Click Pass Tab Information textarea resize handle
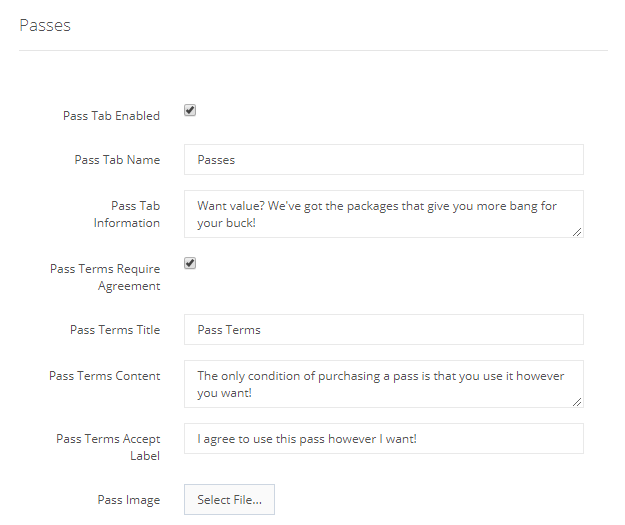 tap(577, 231)
